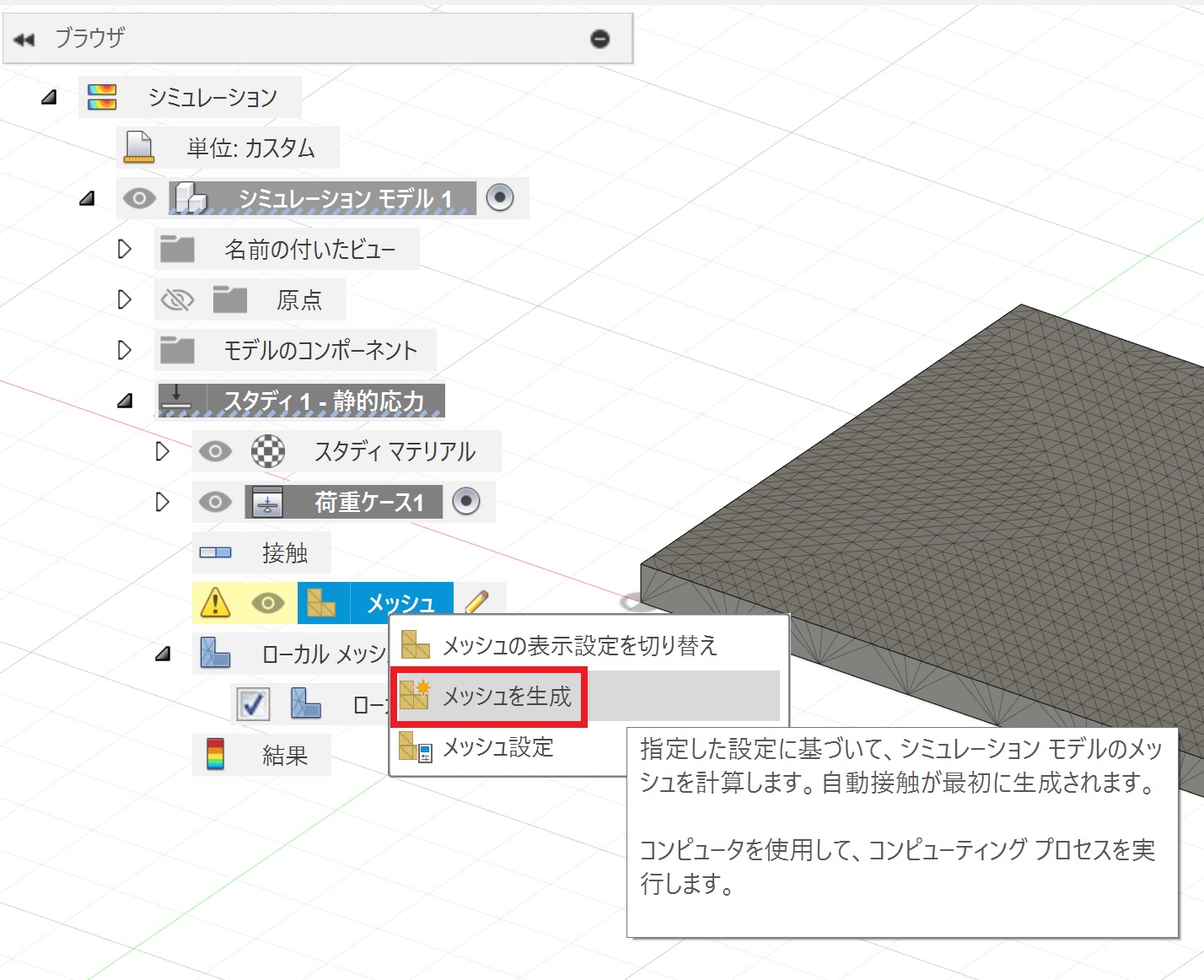Image resolution: width=1204 pixels, height=980 pixels.
Task: Collapse Simulation Model 1 node
Action: coord(87,199)
